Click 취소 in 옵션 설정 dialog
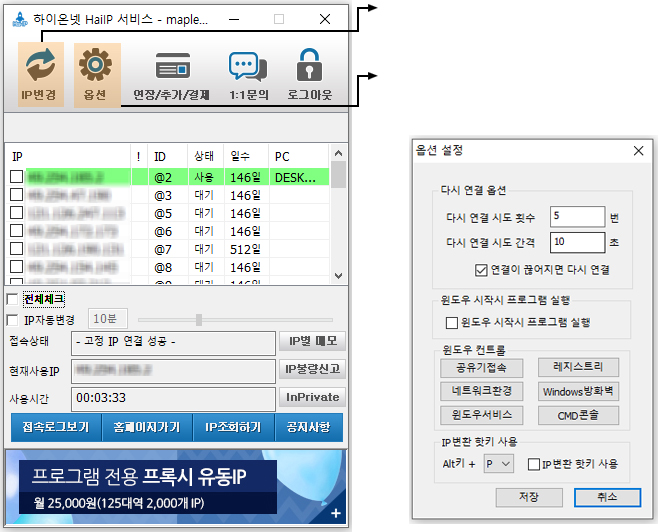Screen dimensions: 659x532 coord(607,497)
